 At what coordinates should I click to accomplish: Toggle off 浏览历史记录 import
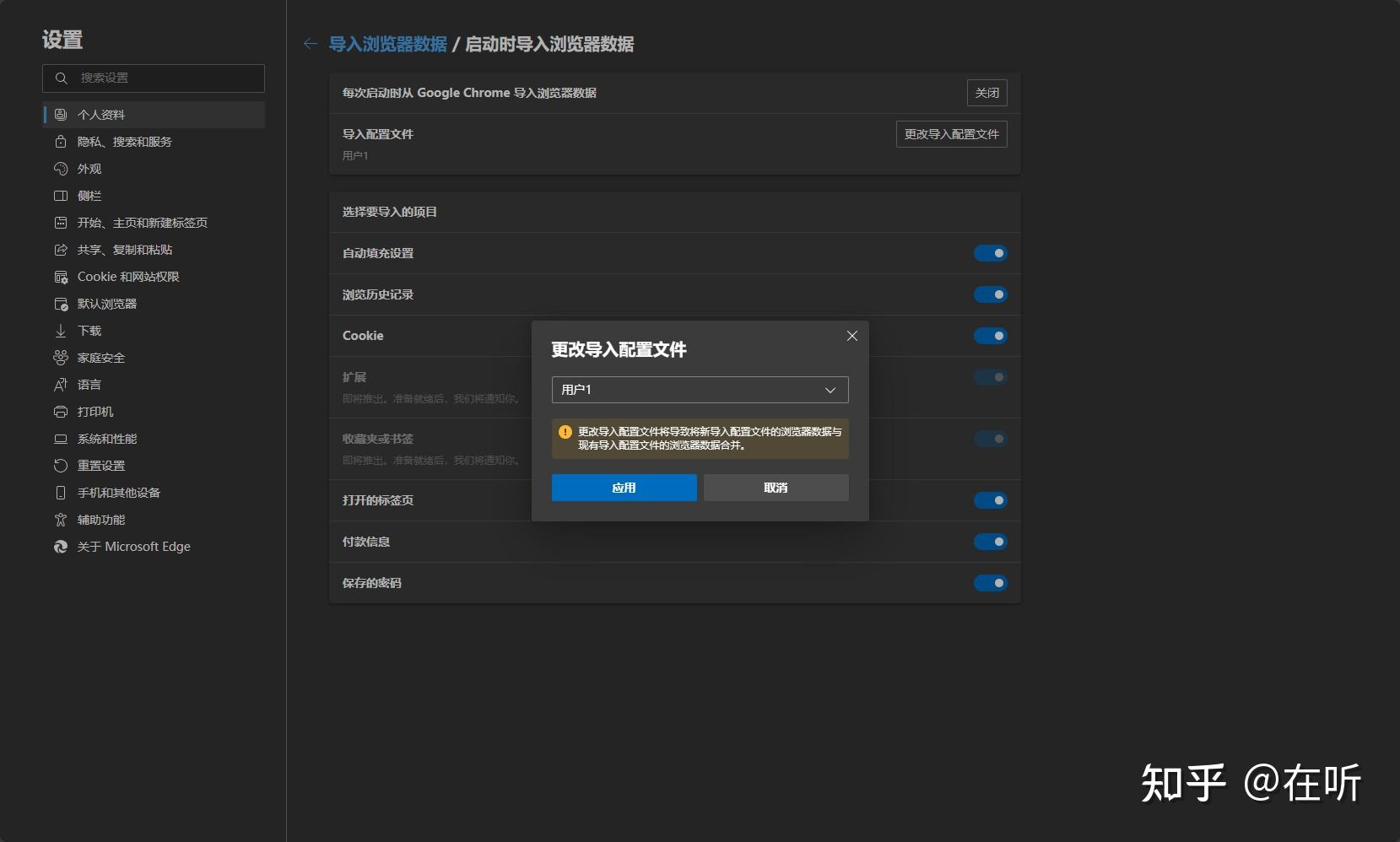(x=992, y=294)
